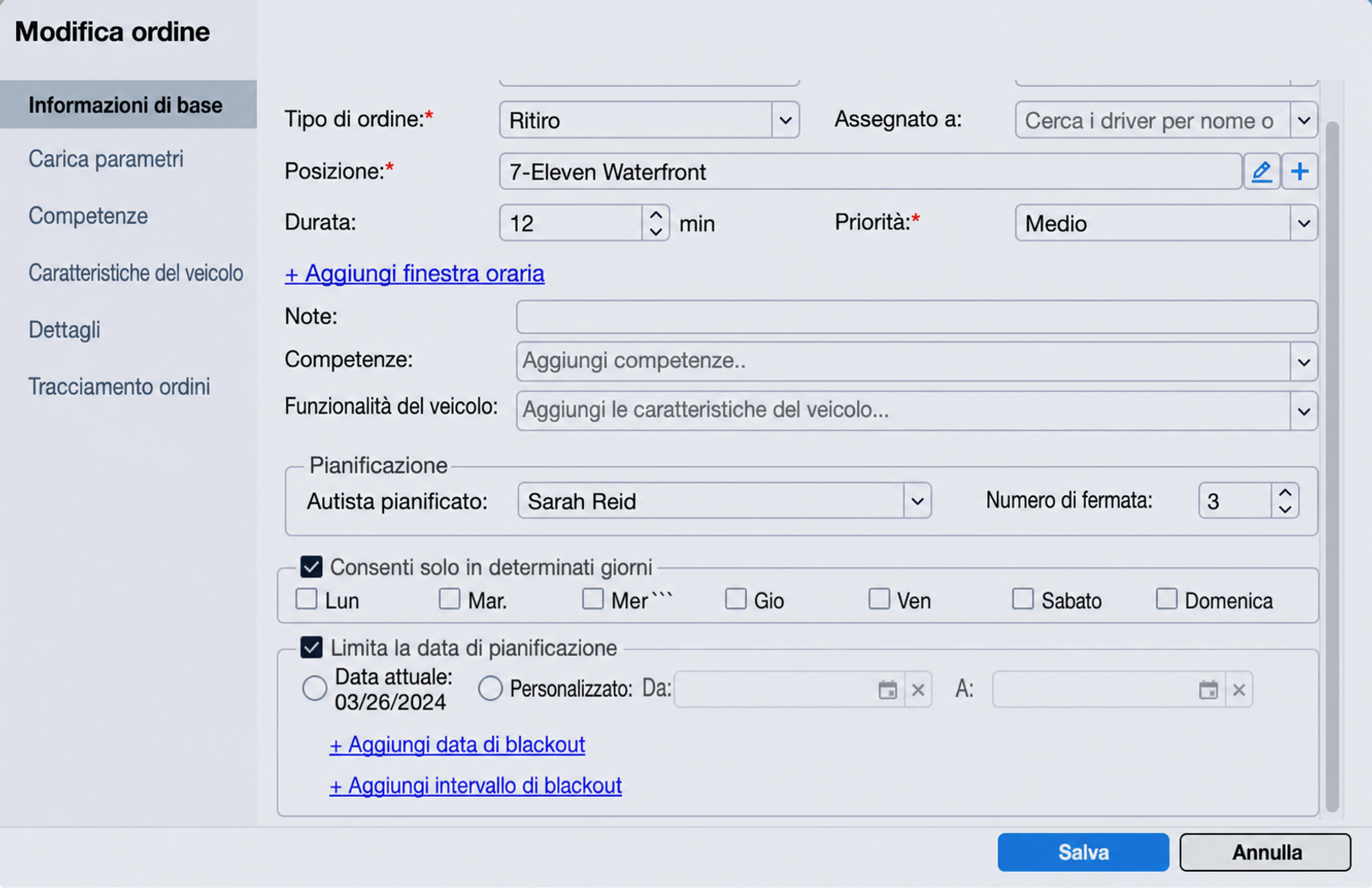Viewport: 1372px width, 888px height.
Task: Click the pencil edit icon beside Posizione
Action: pyautogui.click(x=1261, y=172)
